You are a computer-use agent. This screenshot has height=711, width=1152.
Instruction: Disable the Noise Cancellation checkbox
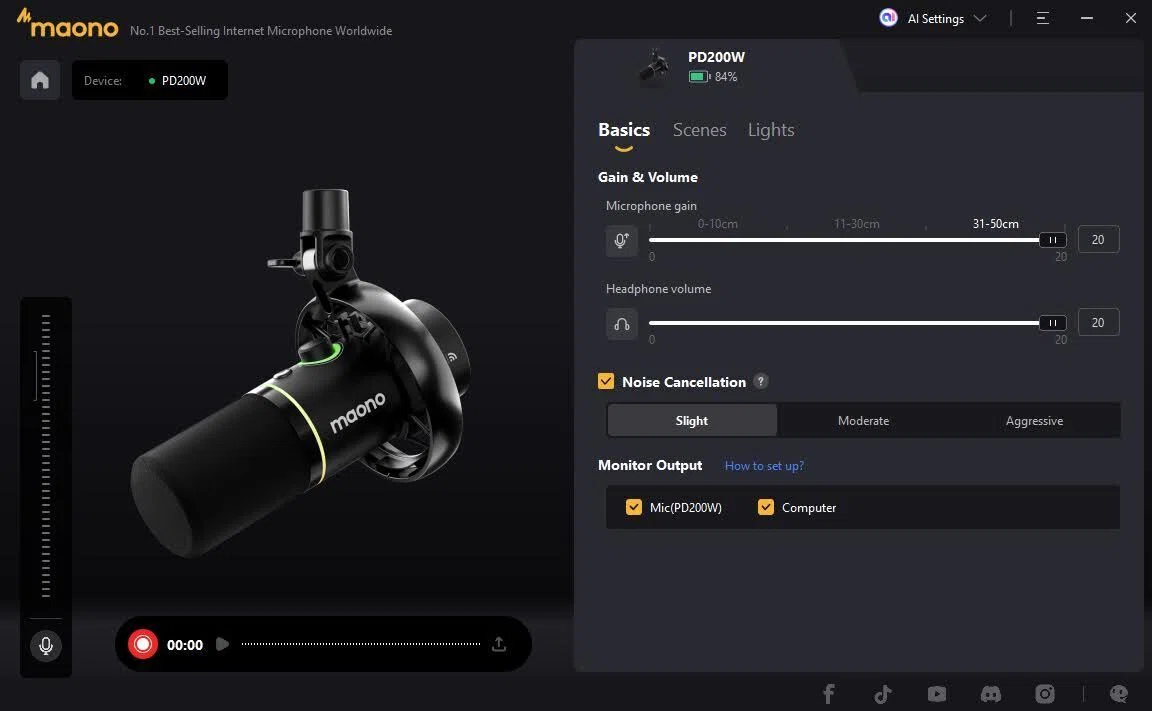[x=606, y=381]
